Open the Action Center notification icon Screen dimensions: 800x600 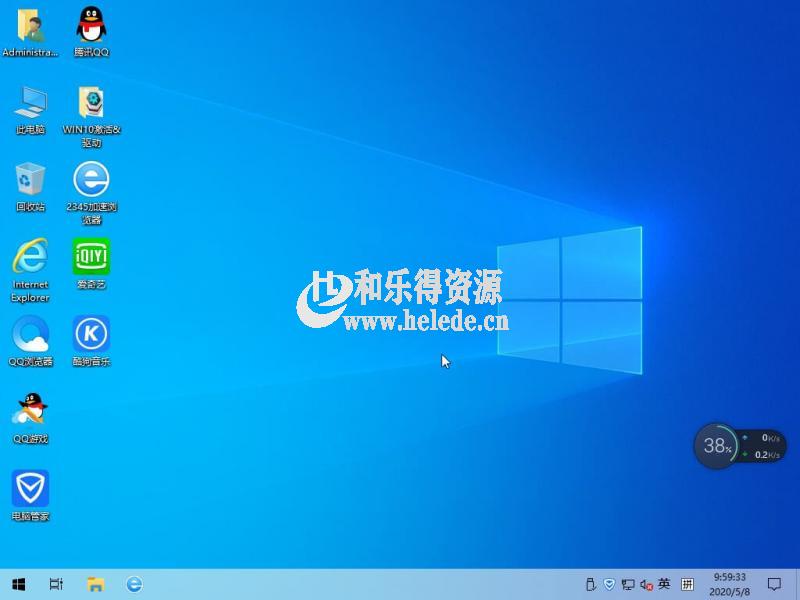click(x=774, y=584)
